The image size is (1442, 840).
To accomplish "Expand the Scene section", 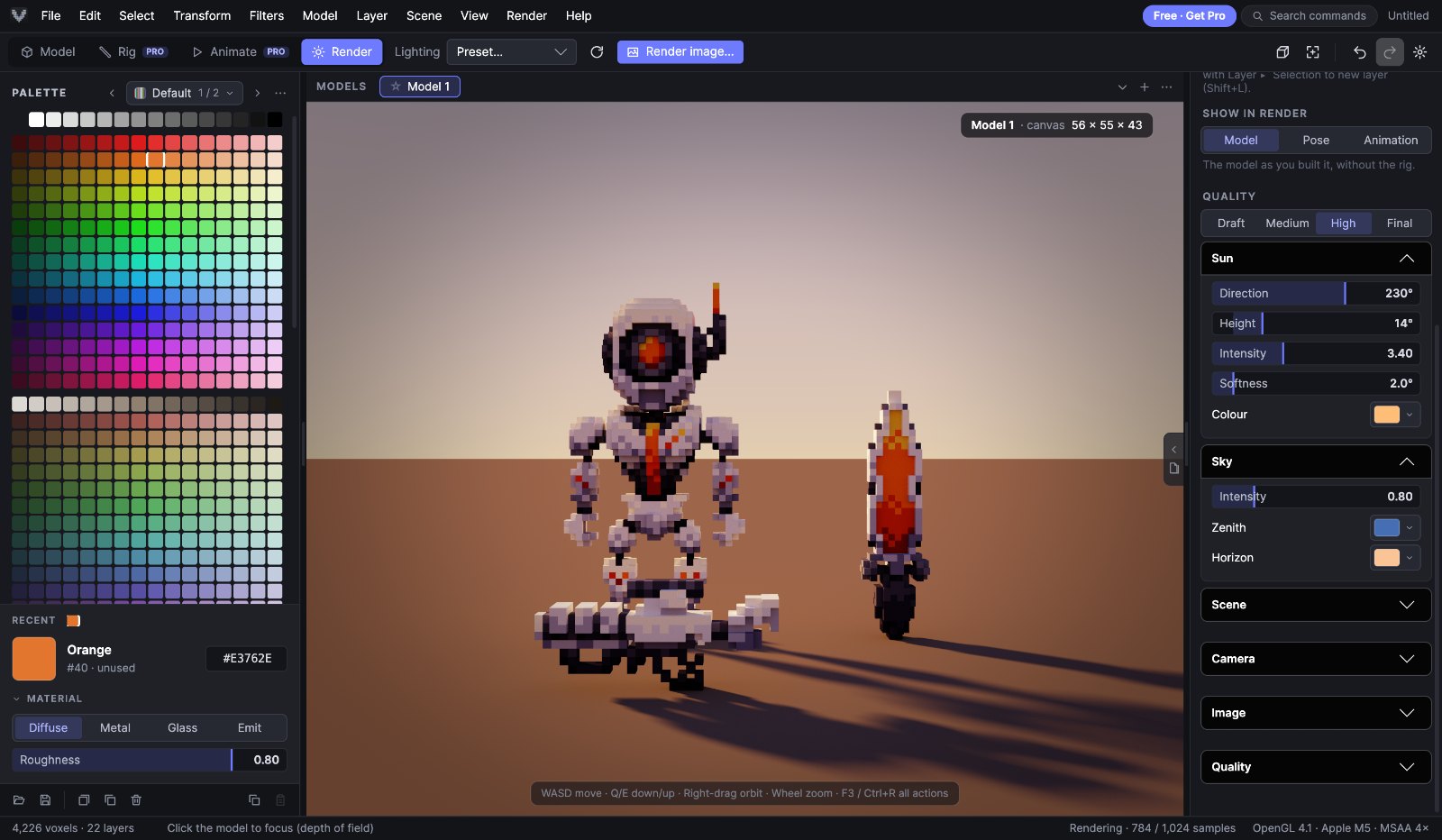I will click(x=1316, y=605).
